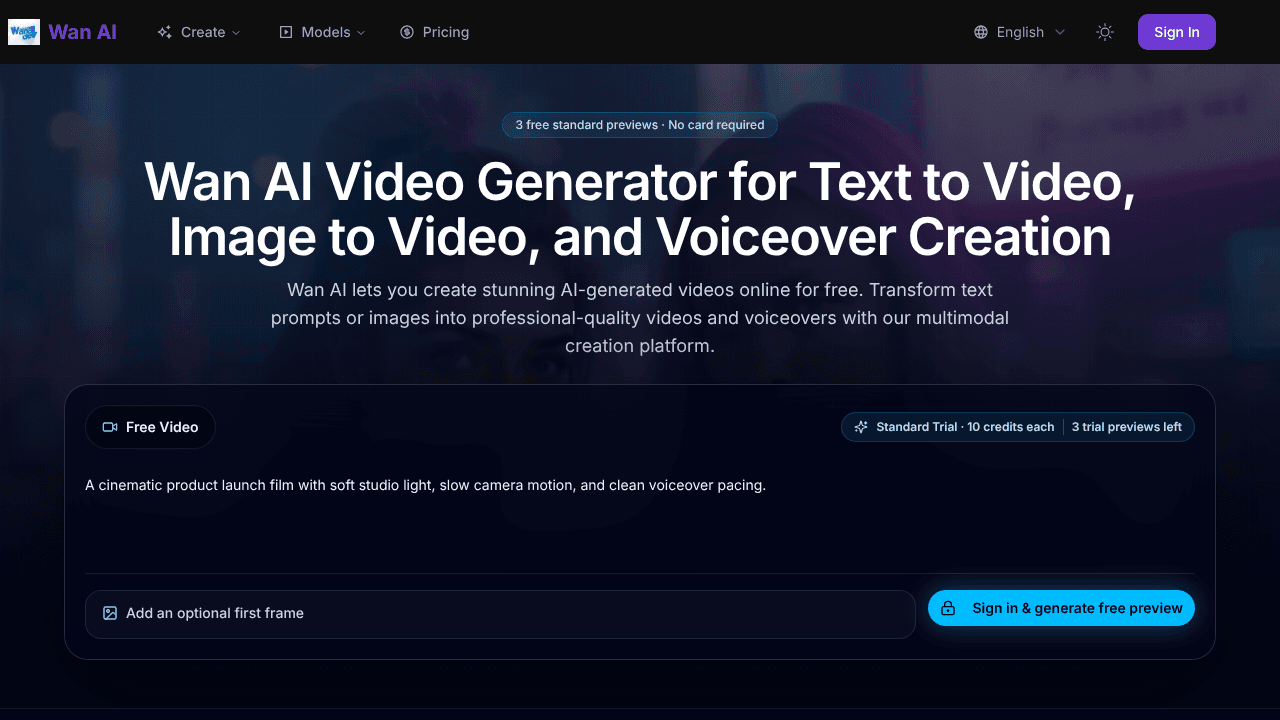
Task: Click 'Standard Trial · 10 credits each' text
Action: [965, 427]
